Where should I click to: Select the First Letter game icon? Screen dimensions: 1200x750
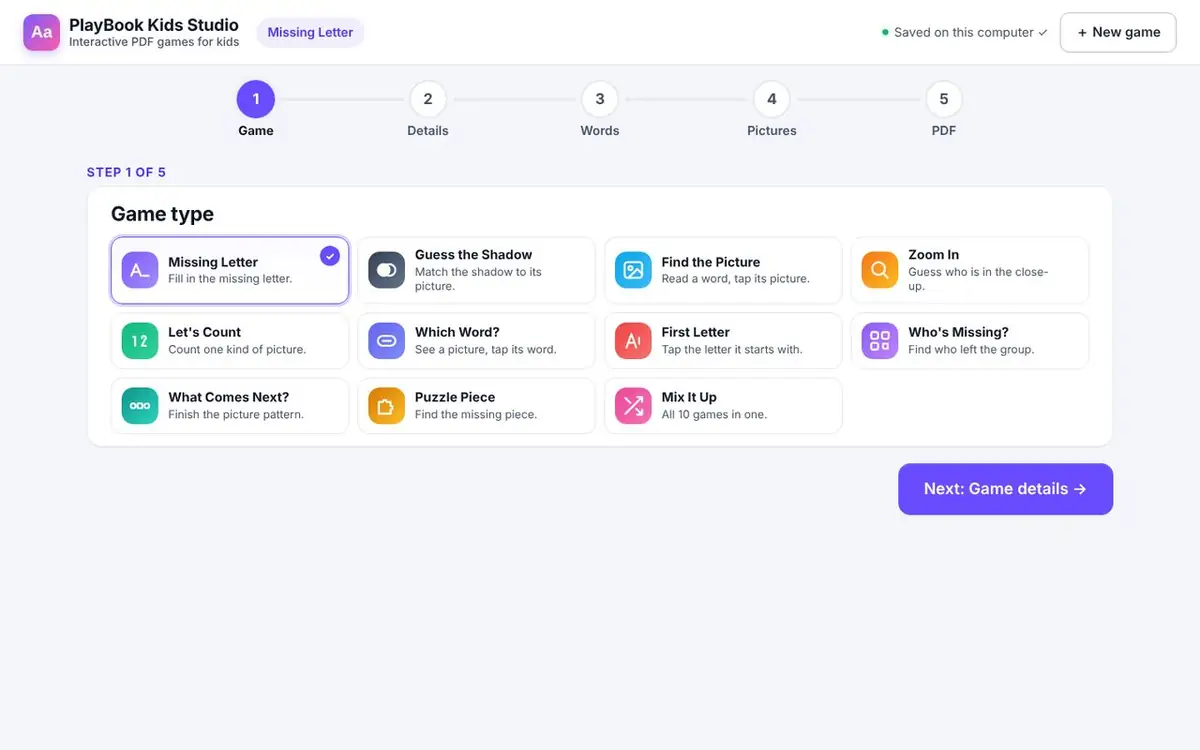click(x=633, y=341)
